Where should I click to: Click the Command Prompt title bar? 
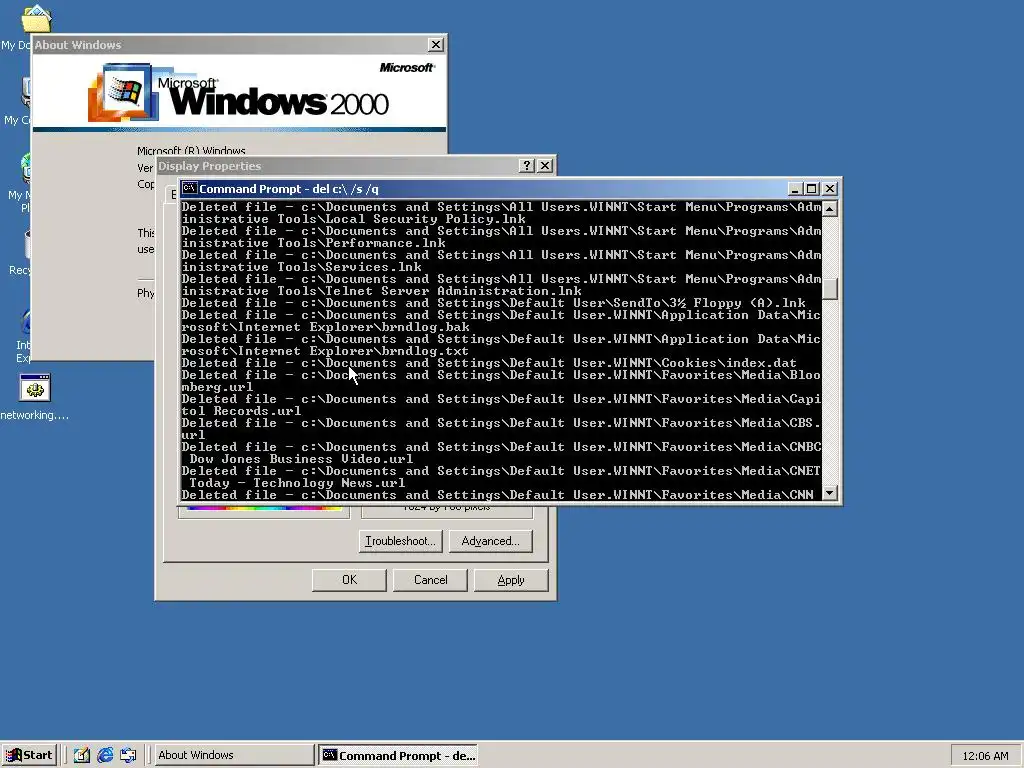pyautogui.click(x=483, y=189)
